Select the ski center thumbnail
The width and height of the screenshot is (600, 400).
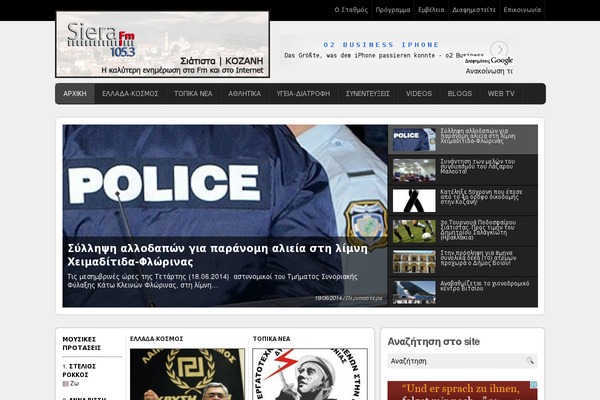[414, 292]
